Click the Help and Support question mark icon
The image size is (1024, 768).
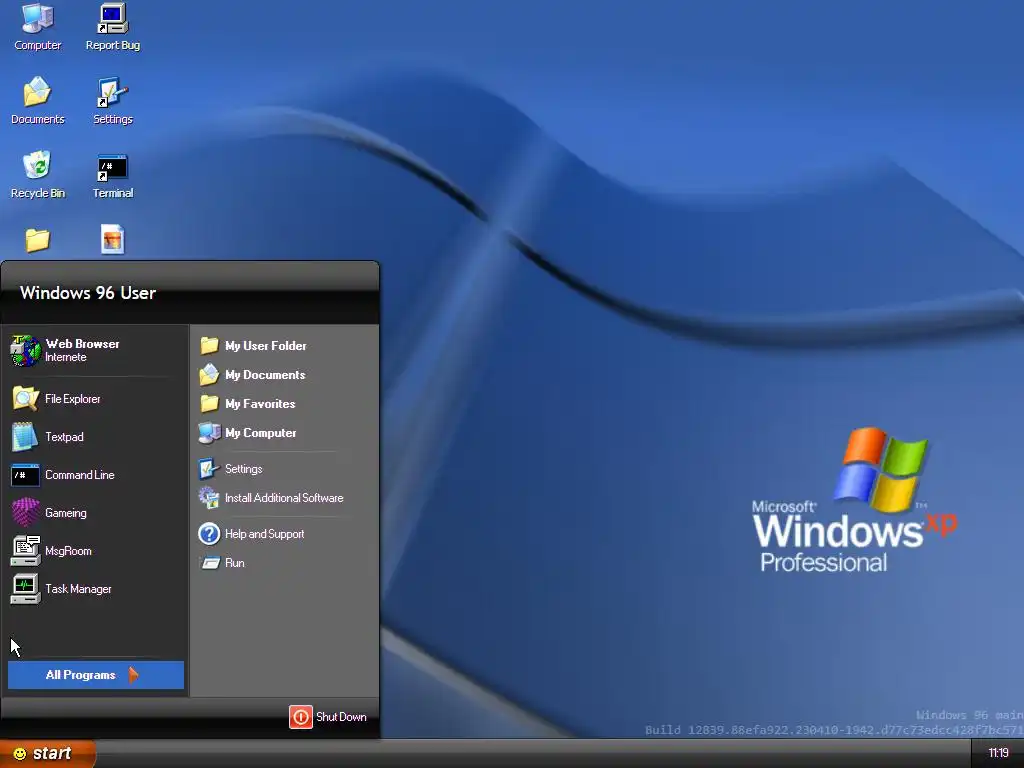click(209, 534)
